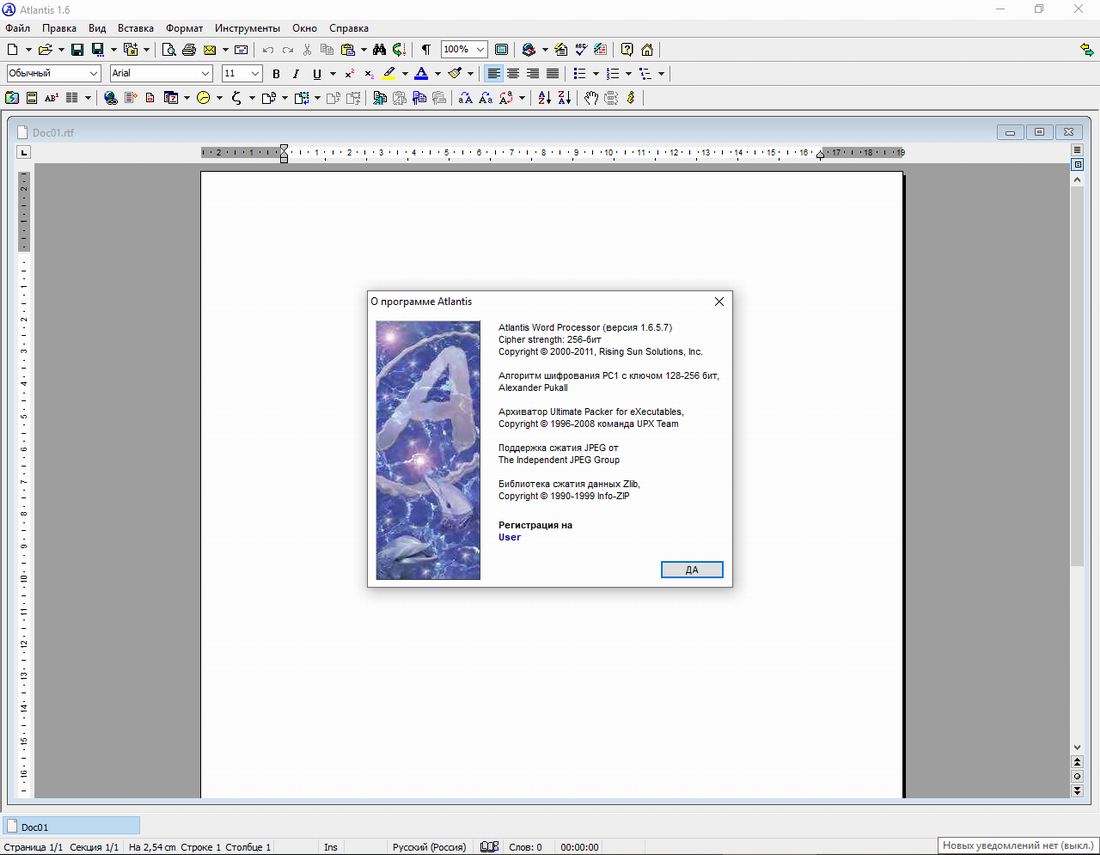Sort ascending with the A-Z arrow icon
Viewport: 1100px width, 855px height.
(544, 98)
